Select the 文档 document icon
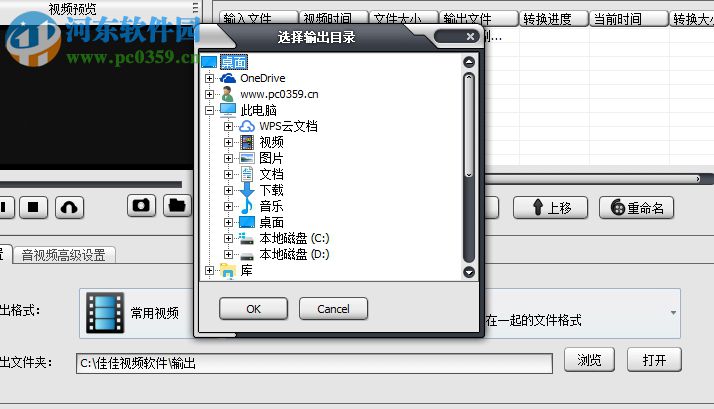Viewport: 714px width, 409px height. click(x=247, y=174)
